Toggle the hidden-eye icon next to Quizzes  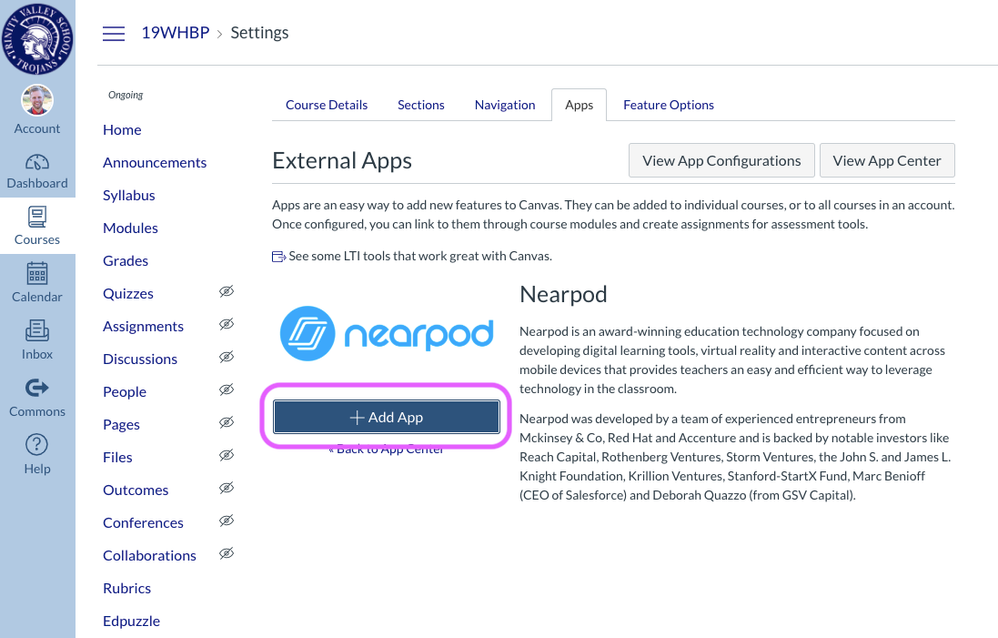[x=226, y=292]
